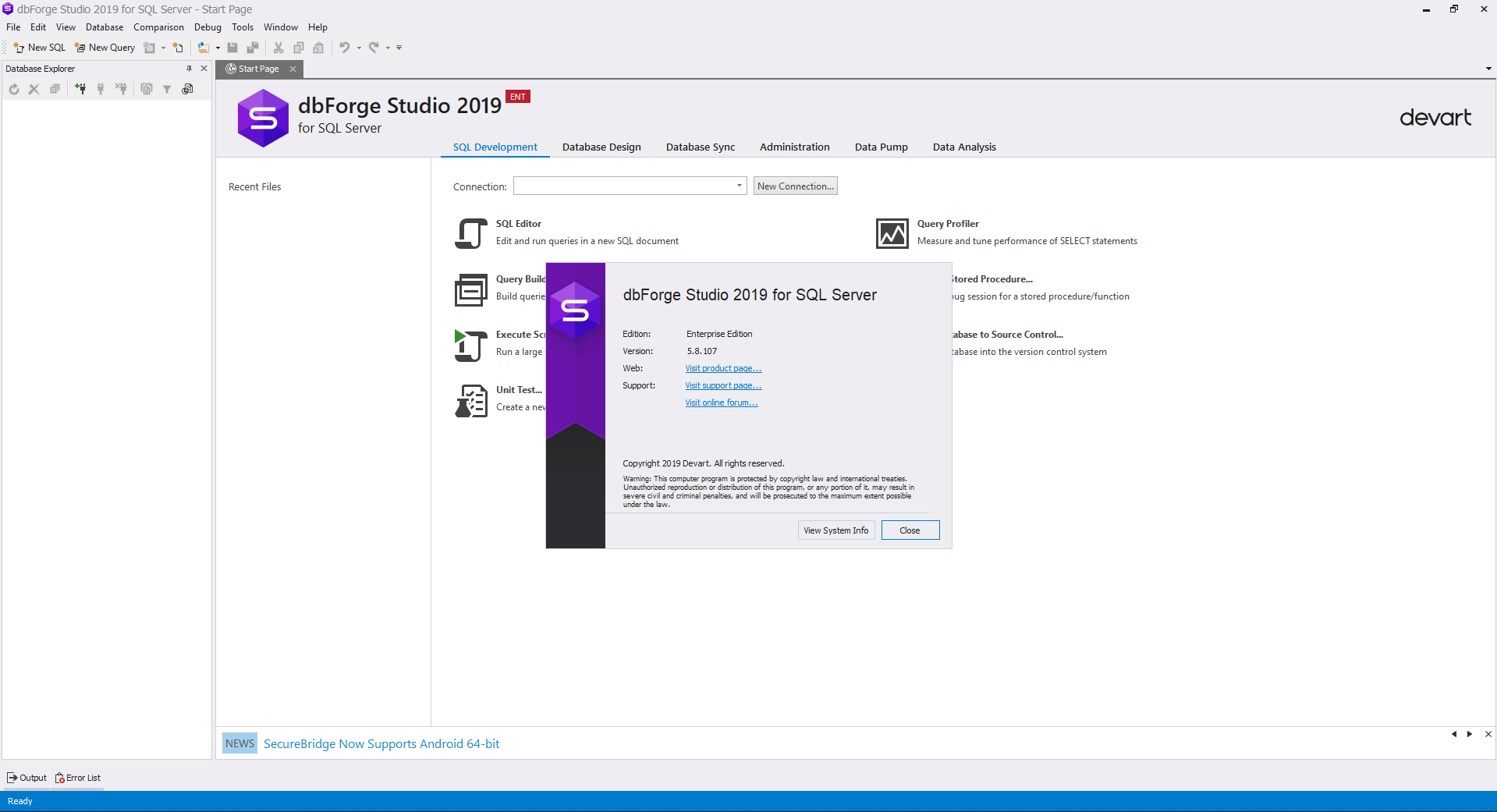Click the new document icon beside New Query
The width and height of the screenshot is (1497, 812).
point(149,48)
